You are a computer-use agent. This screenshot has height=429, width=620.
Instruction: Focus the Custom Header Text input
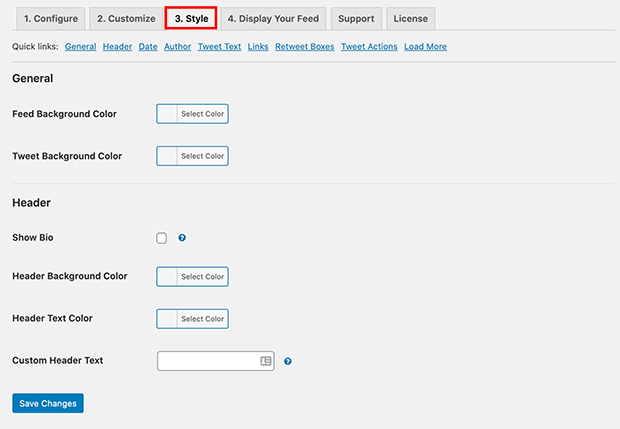tap(216, 361)
